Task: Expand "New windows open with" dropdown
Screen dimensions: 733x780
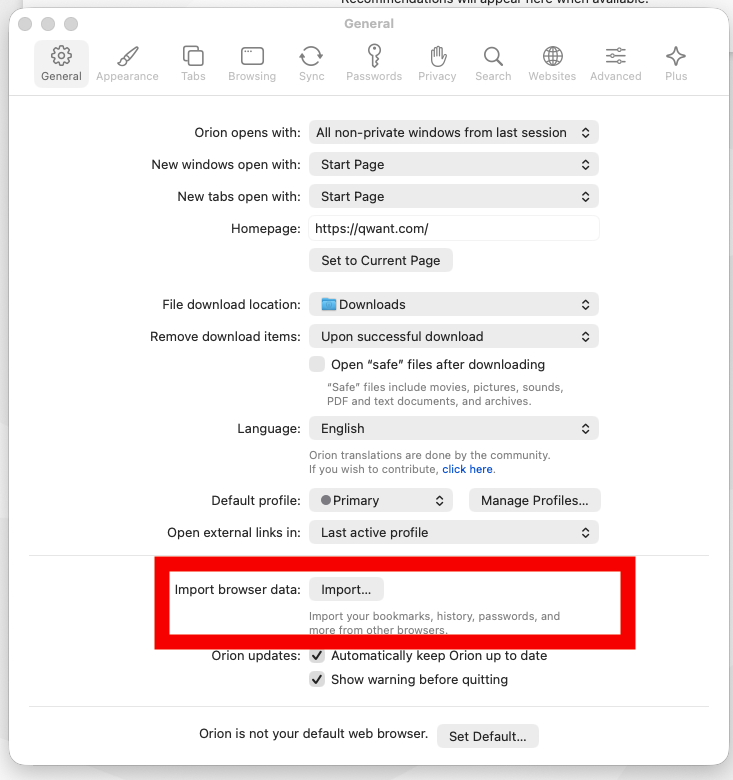Action: 454,164
